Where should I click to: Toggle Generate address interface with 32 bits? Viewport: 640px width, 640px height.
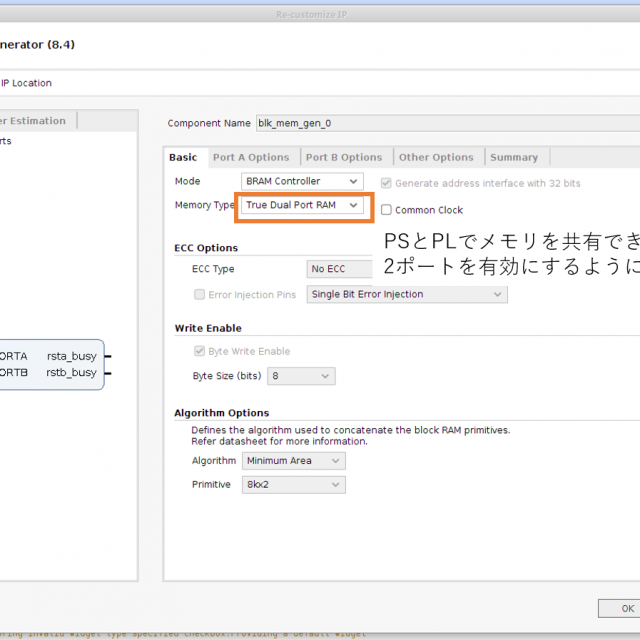386,184
